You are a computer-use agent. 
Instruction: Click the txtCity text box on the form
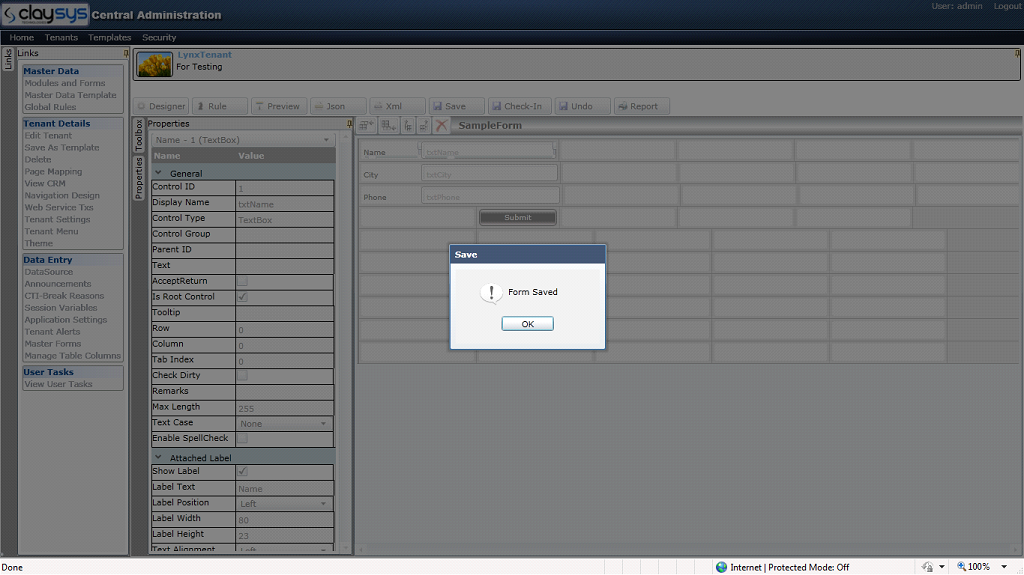tap(489, 174)
